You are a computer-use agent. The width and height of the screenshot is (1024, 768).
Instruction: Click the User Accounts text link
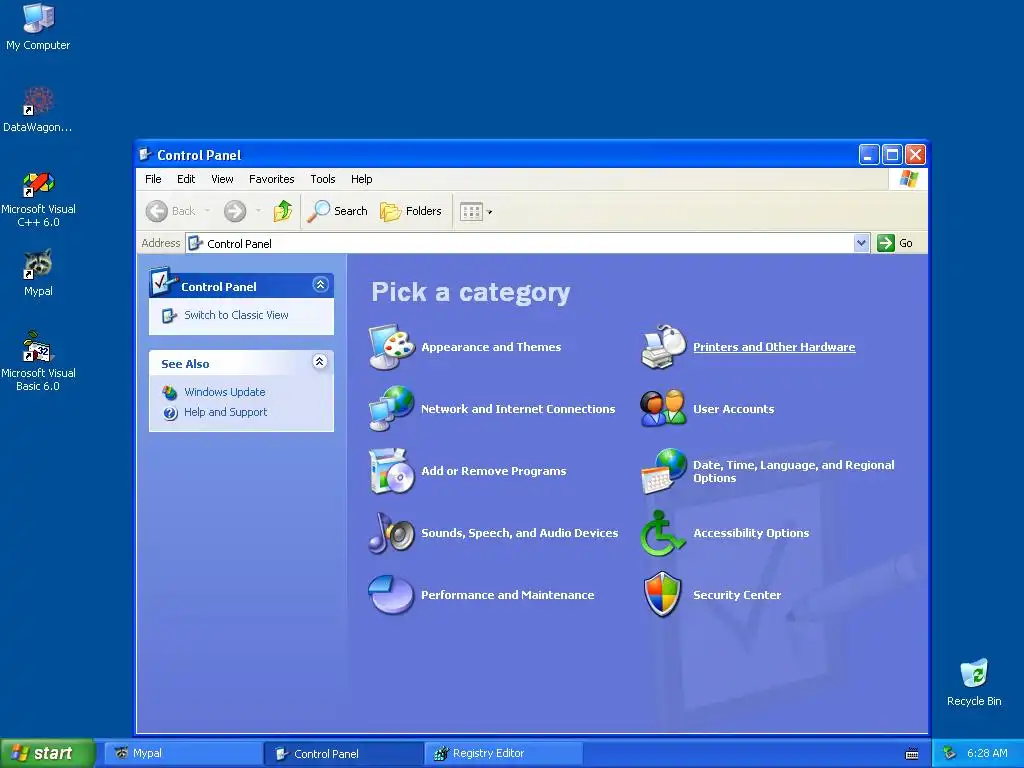733,409
